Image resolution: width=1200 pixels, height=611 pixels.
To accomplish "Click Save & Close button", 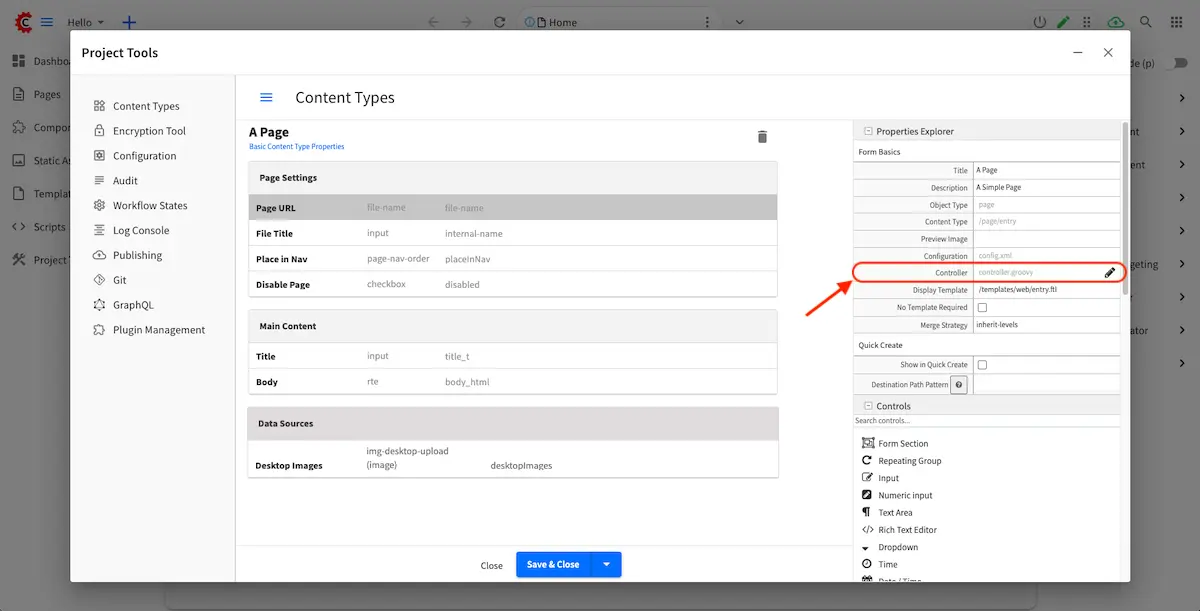I will coord(554,564).
